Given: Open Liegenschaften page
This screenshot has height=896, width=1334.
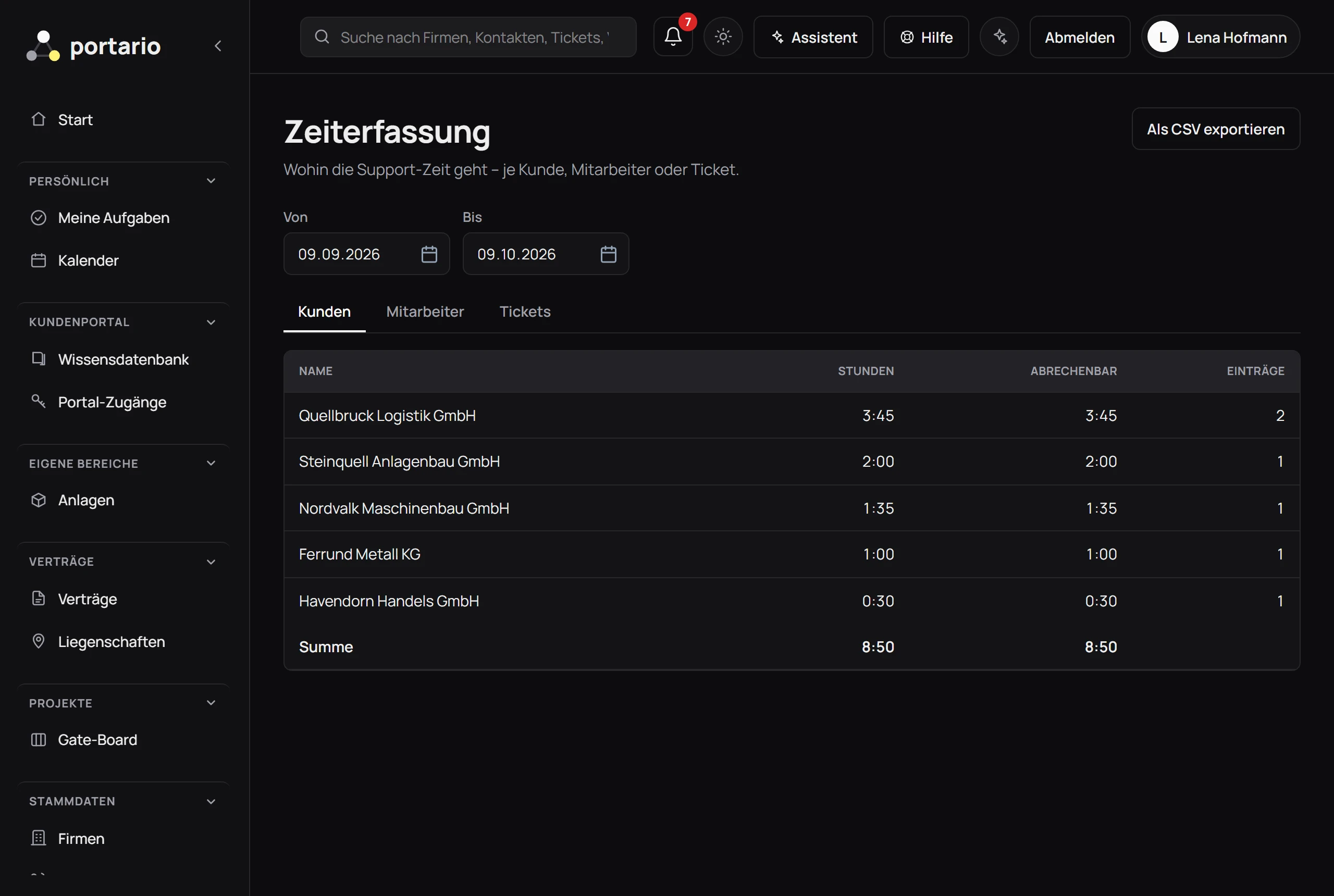Looking at the screenshot, I should click(123, 641).
